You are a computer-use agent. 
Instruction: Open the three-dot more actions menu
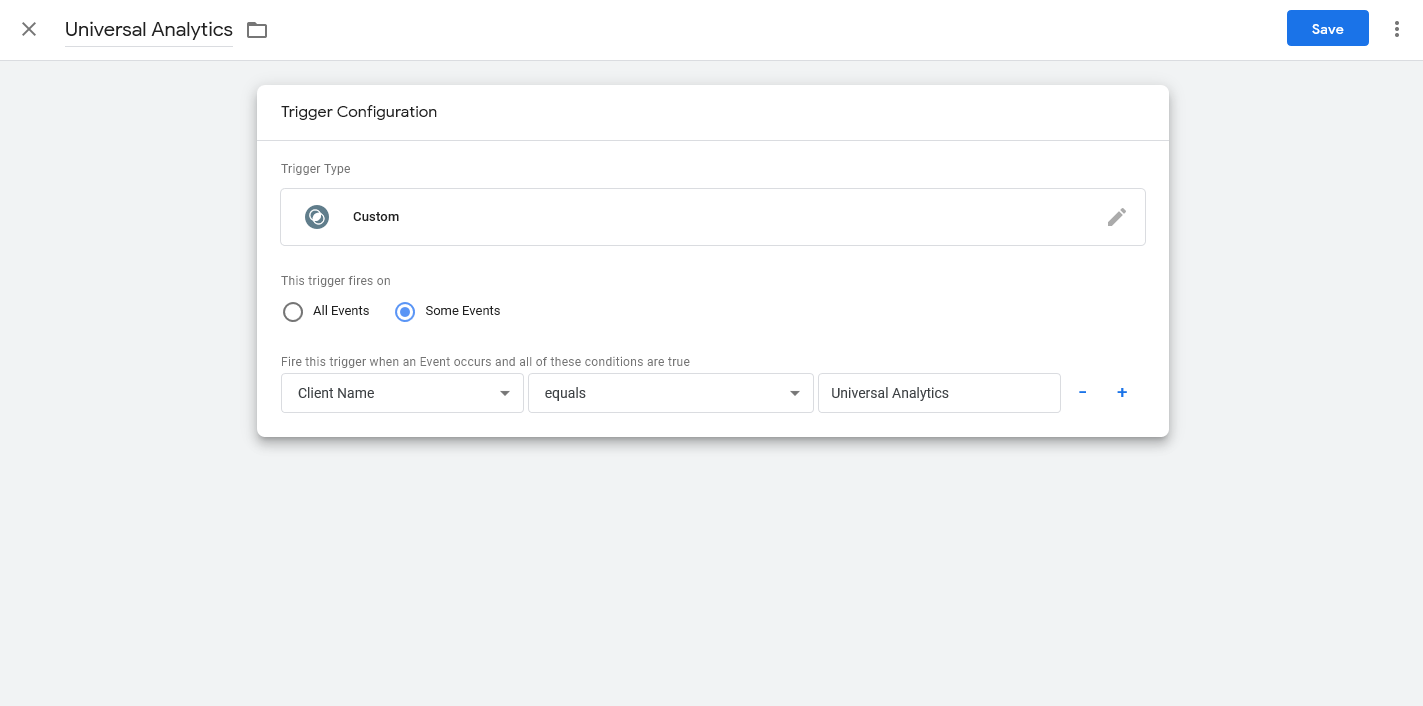(1396, 29)
